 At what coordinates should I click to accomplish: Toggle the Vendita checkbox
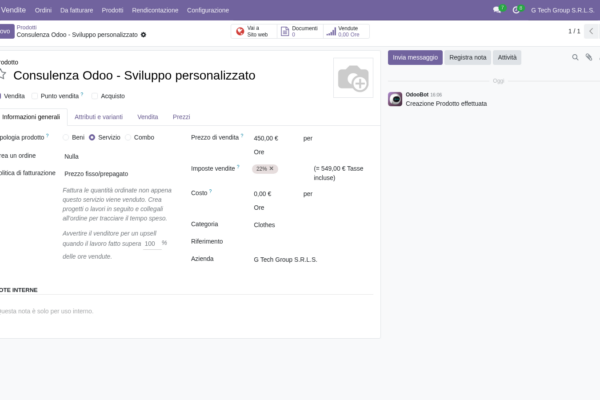[x=1, y=96]
